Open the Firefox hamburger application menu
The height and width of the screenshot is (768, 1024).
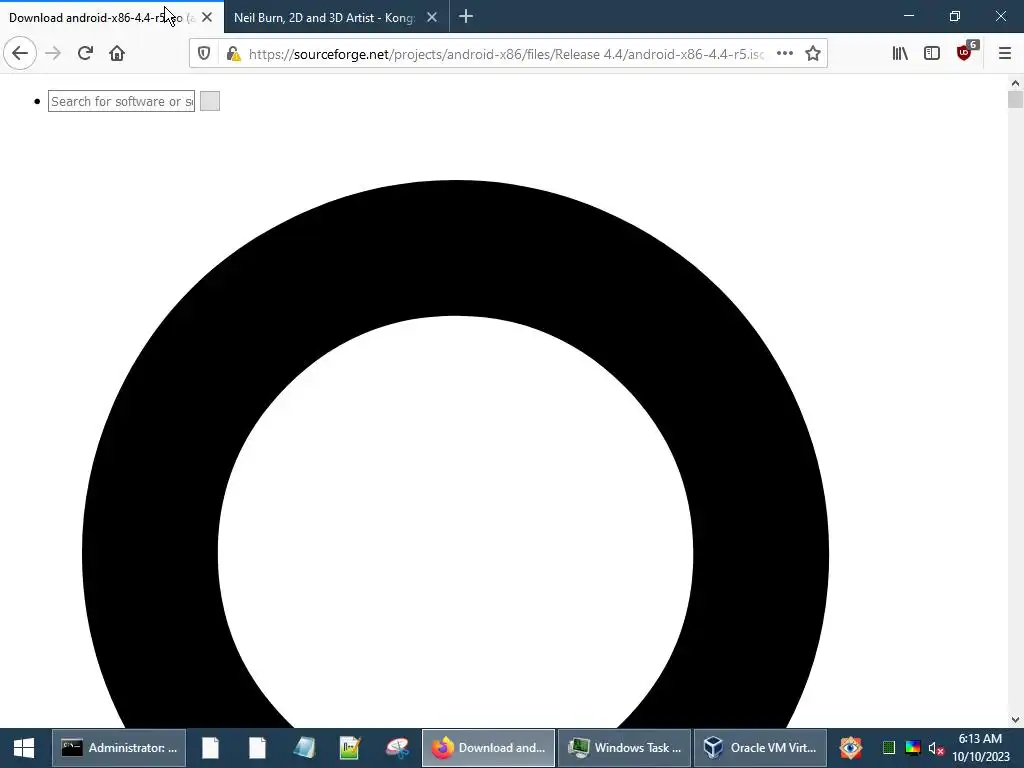[1004, 54]
